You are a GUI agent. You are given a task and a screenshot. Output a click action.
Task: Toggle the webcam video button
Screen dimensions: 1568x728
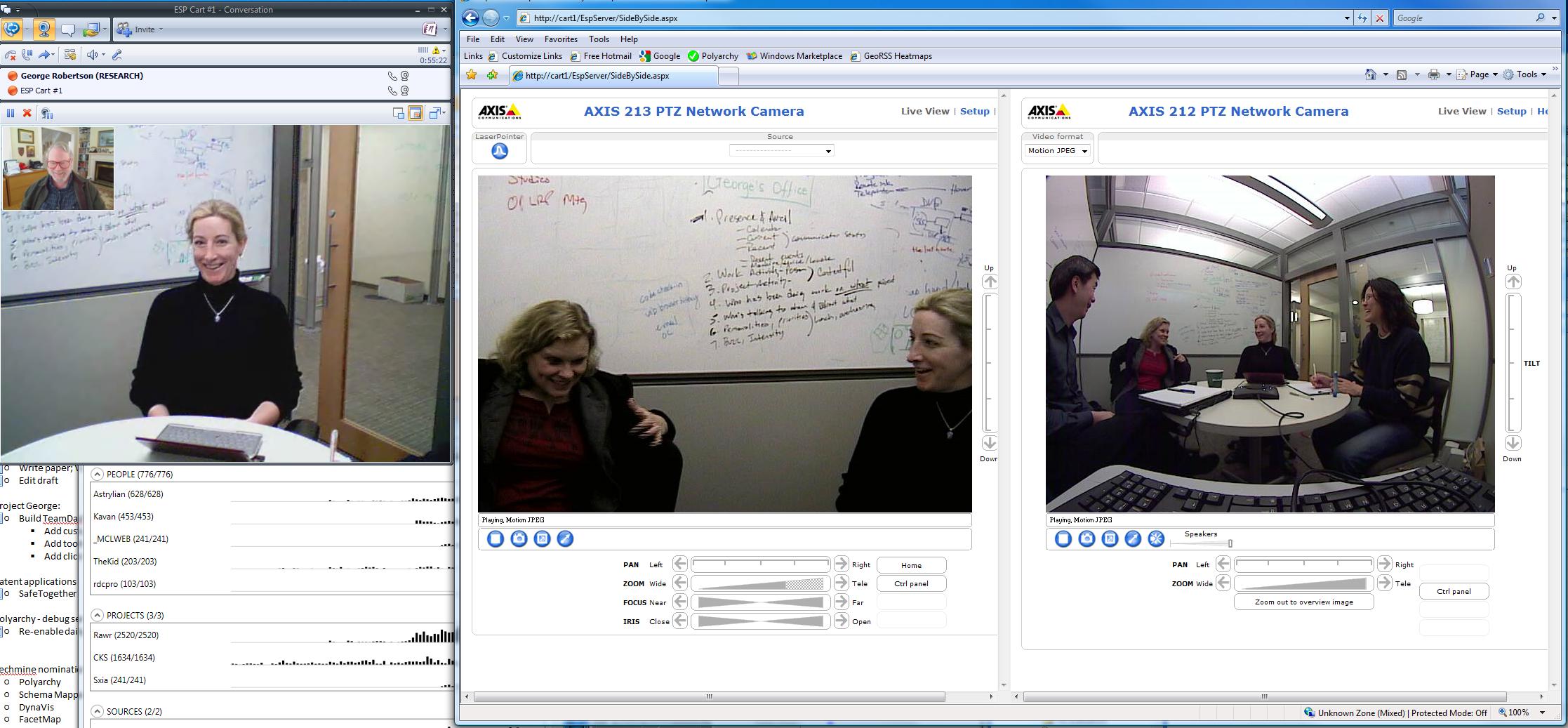[44, 29]
